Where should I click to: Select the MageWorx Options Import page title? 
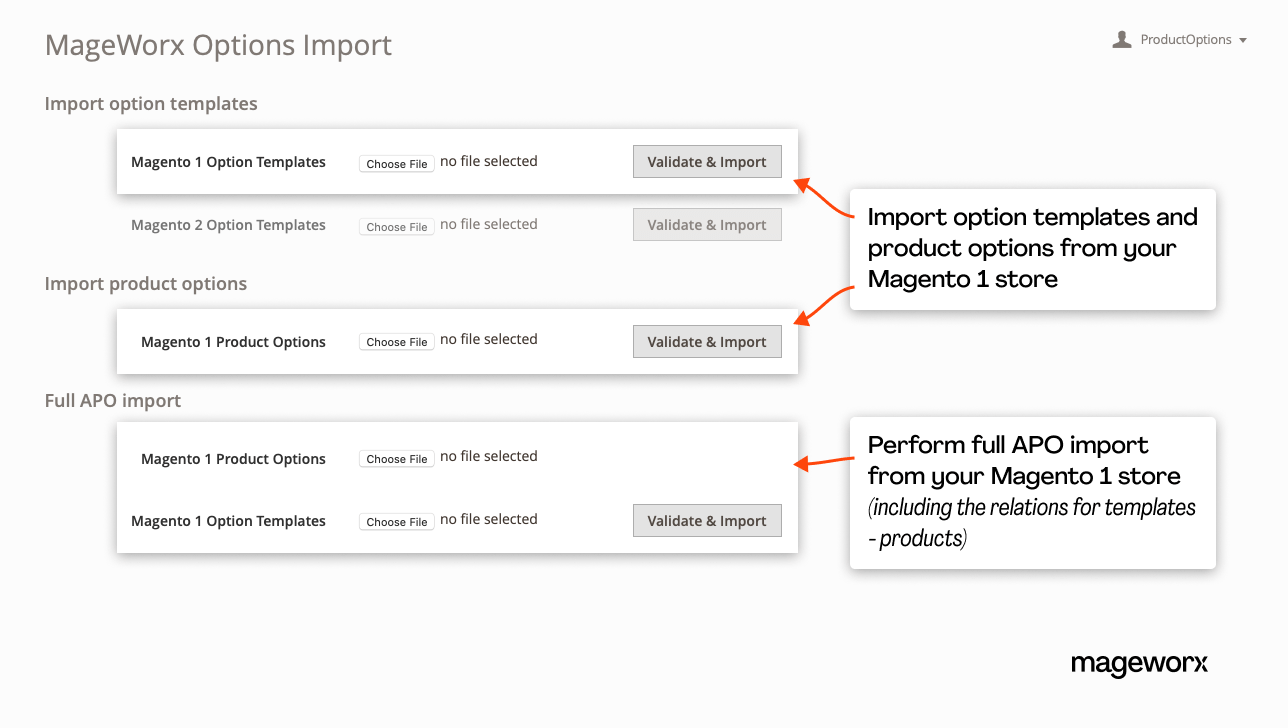pyautogui.click(x=218, y=44)
